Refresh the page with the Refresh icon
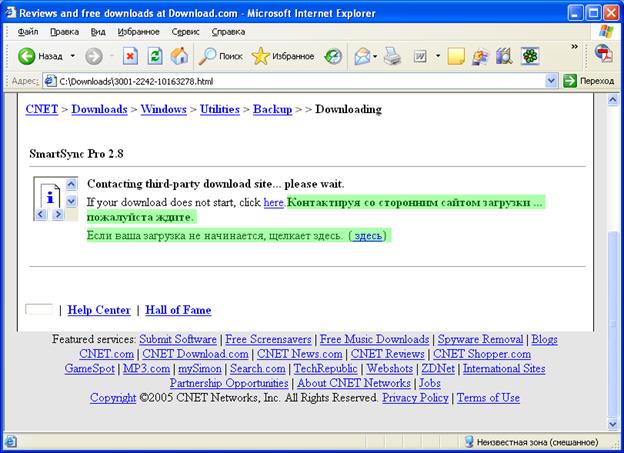This screenshot has height=453, width=624. tap(154, 57)
